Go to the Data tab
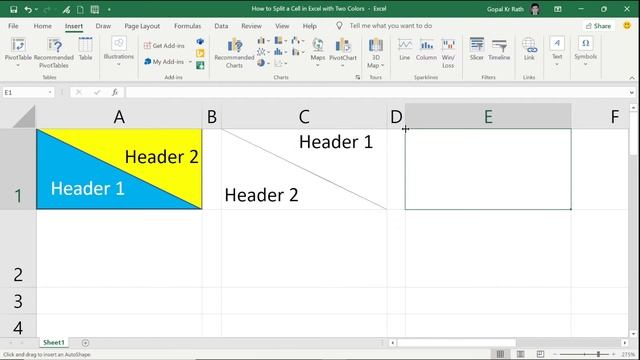 click(221, 26)
